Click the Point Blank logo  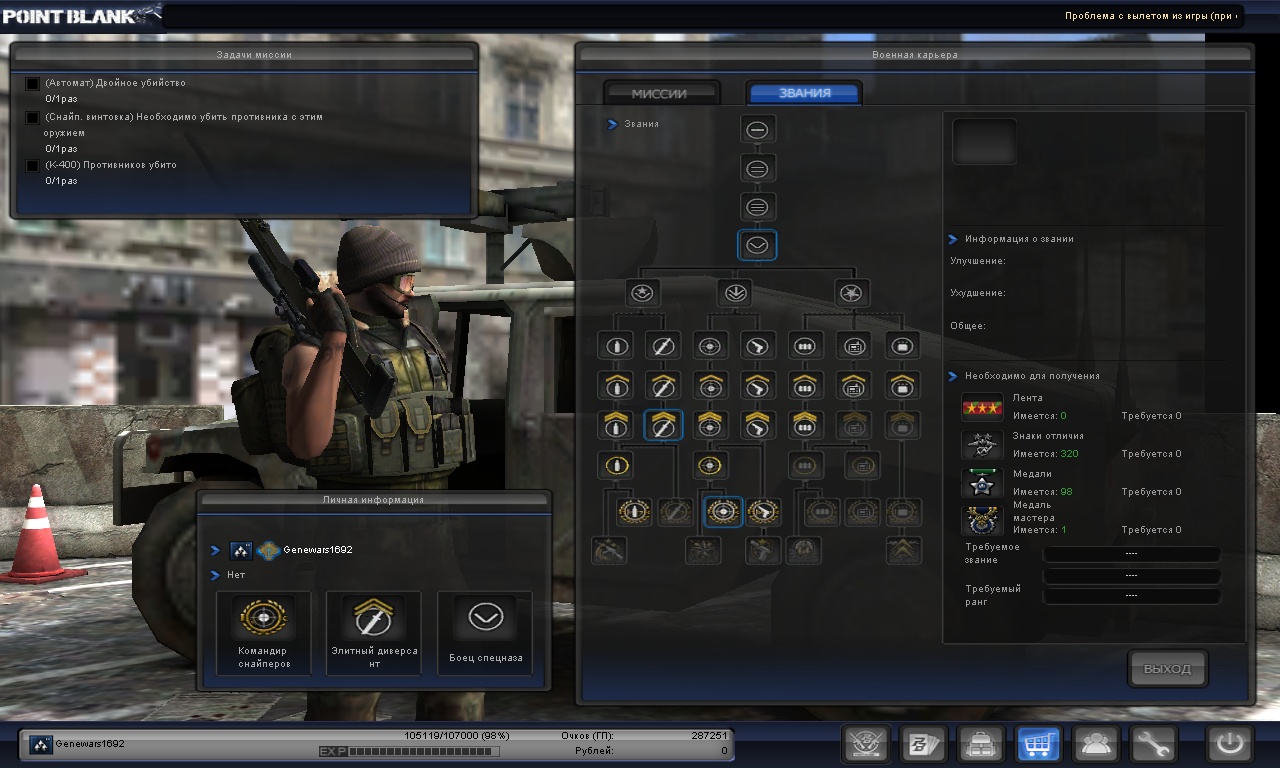click(81, 14)
